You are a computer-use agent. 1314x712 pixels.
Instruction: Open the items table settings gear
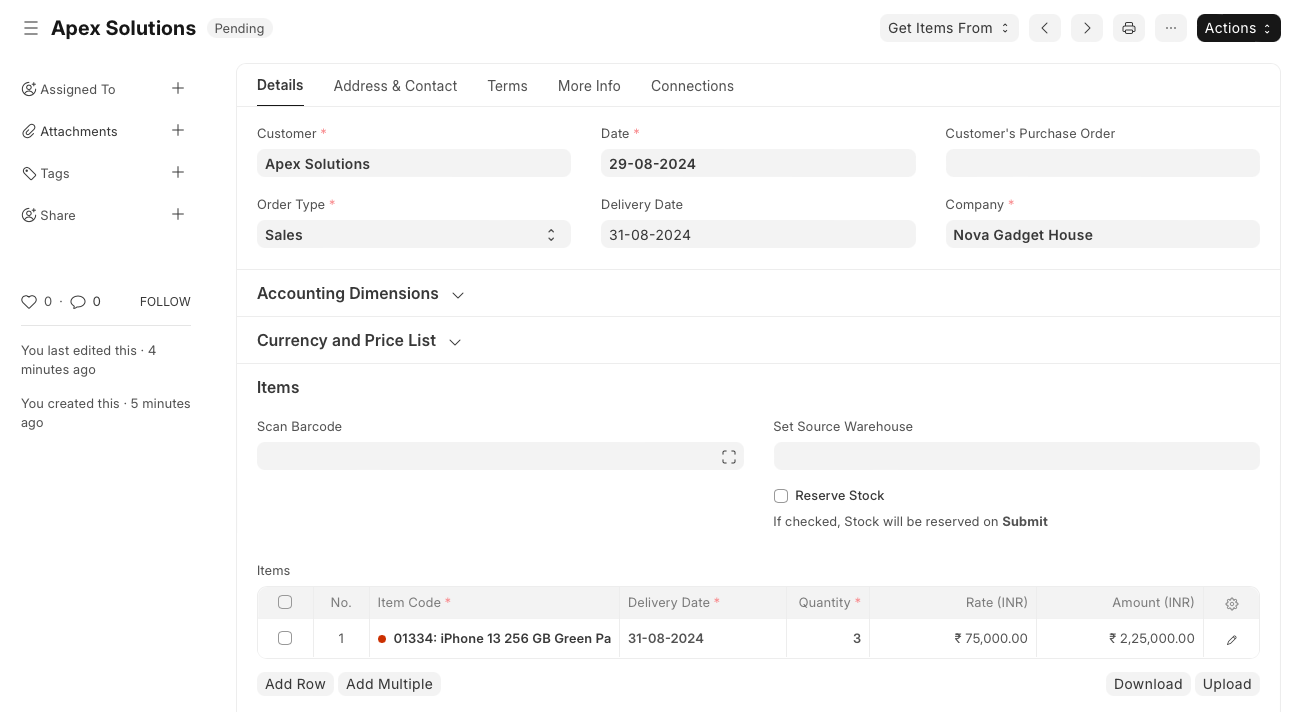pos(1231,603)
